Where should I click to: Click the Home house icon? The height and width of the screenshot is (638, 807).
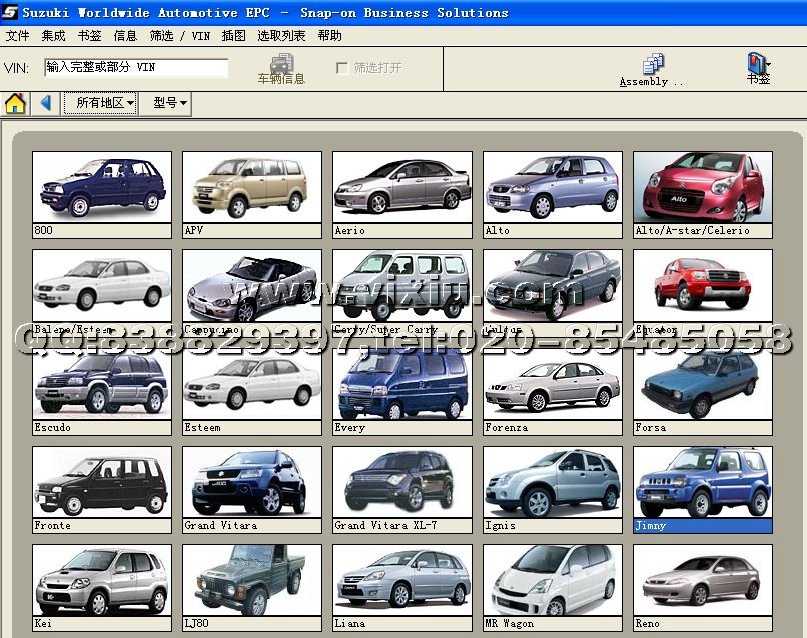coord(15,103)
